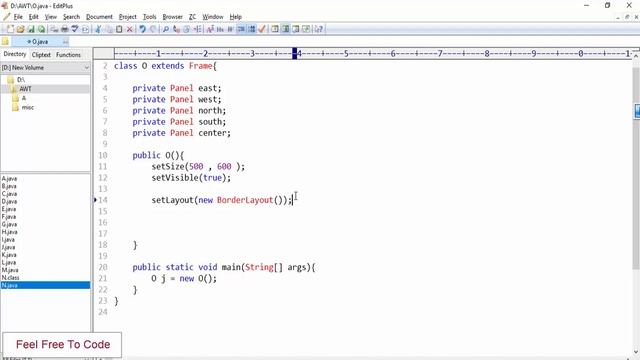Viewport: 640px width, 360px height.
Task: Open the Help menu
Action: tap(236, 17)
